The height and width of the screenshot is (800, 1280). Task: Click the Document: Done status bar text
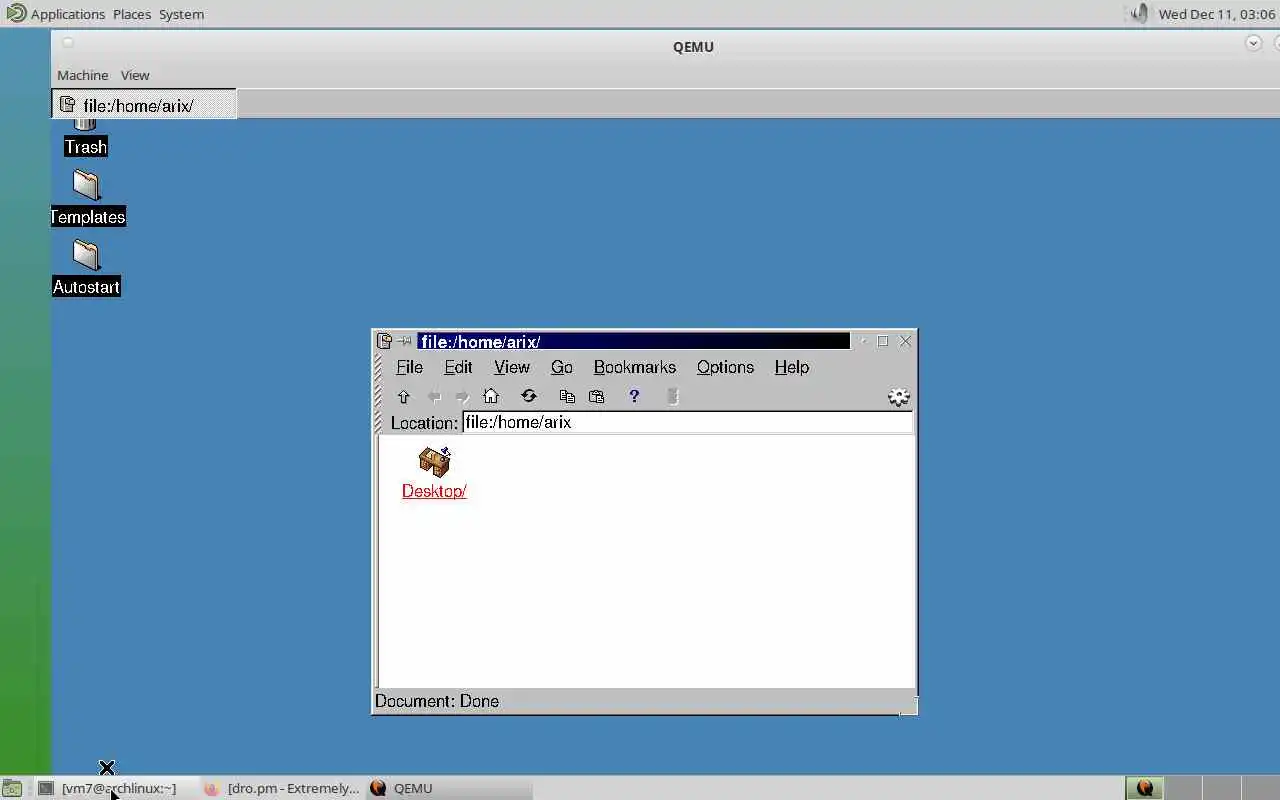coord(437,701)
